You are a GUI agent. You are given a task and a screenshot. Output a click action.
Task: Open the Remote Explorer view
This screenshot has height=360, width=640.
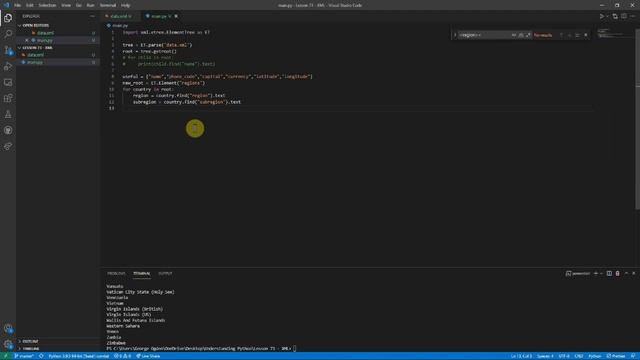[x=8, y=82]
